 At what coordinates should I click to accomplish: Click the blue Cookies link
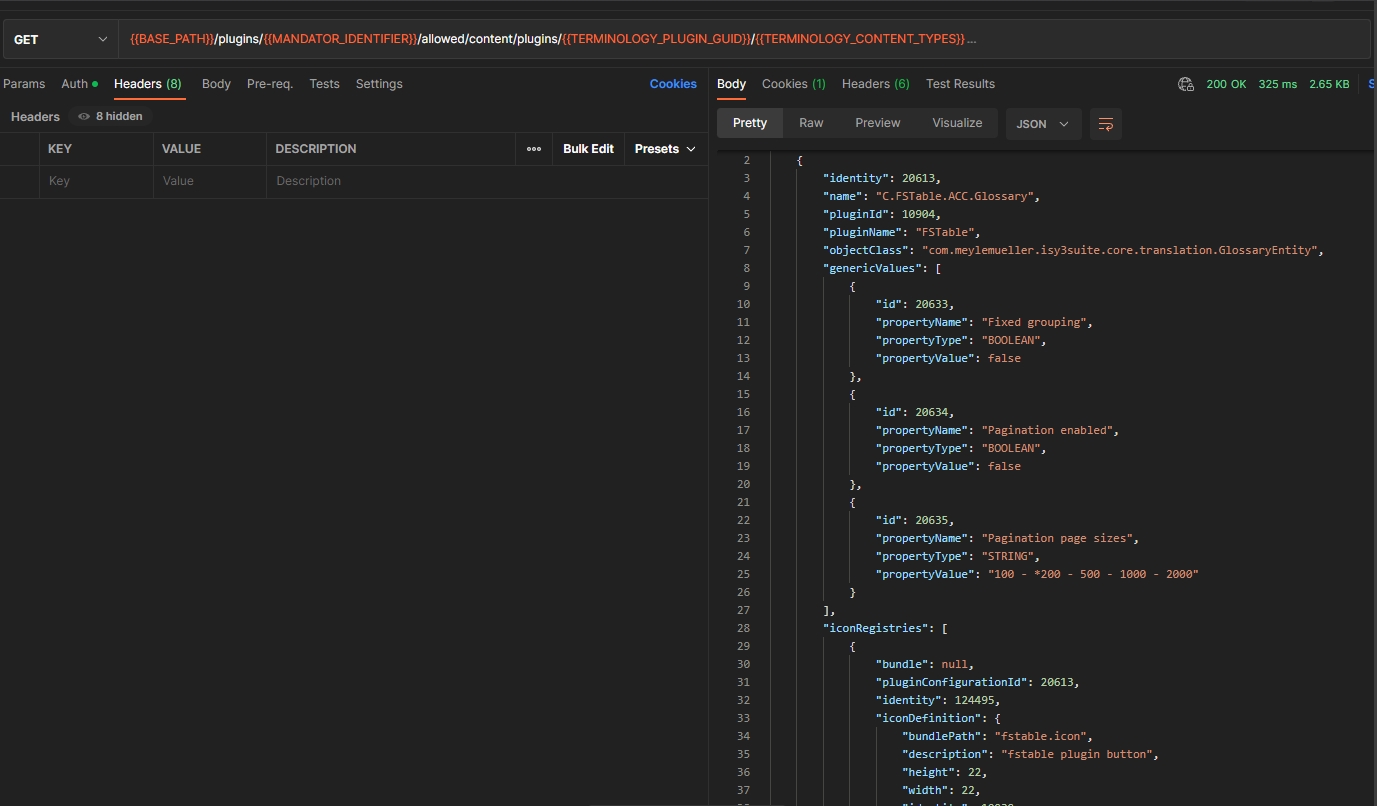(673, 84)
